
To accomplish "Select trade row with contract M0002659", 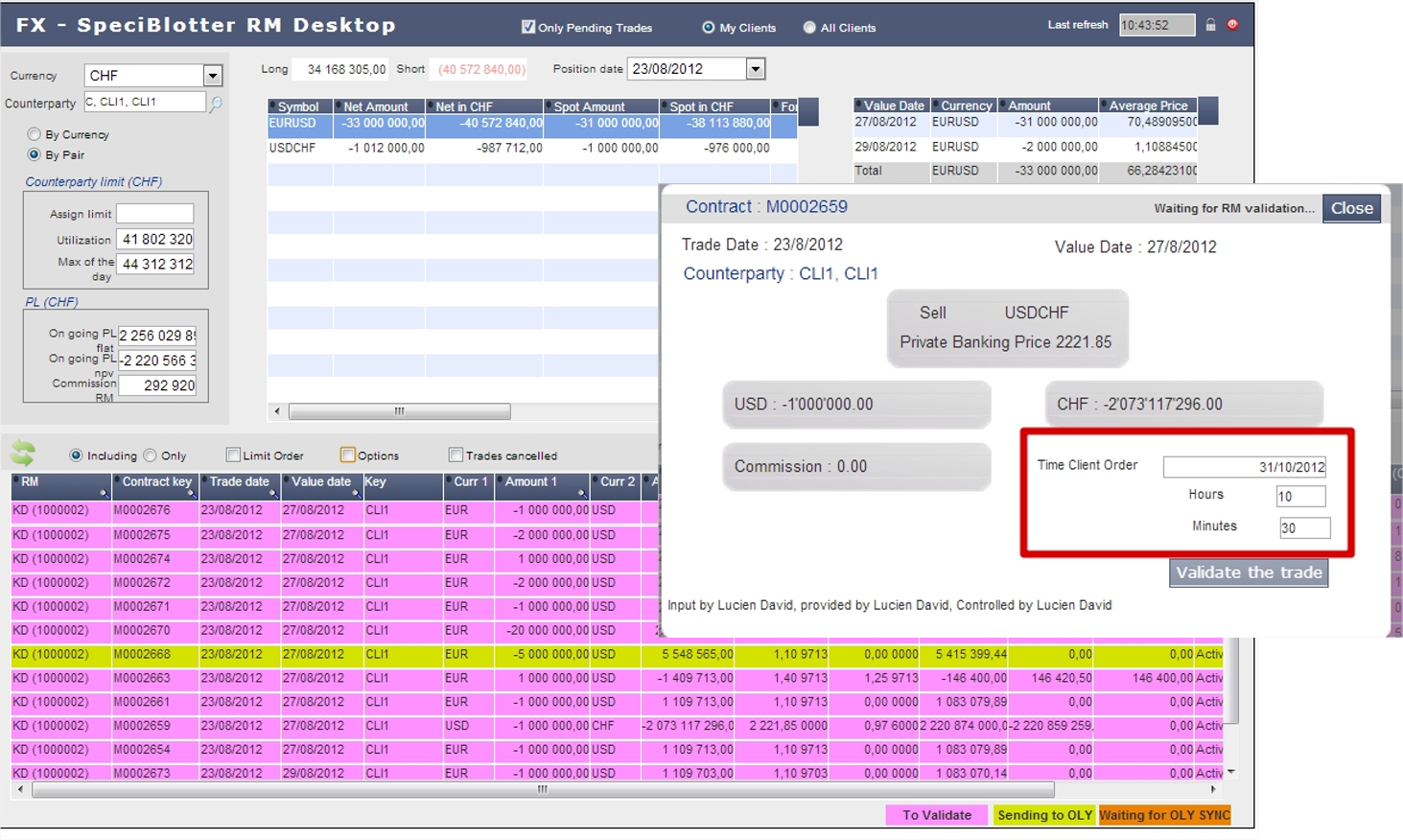I will [x=617, y=726].
